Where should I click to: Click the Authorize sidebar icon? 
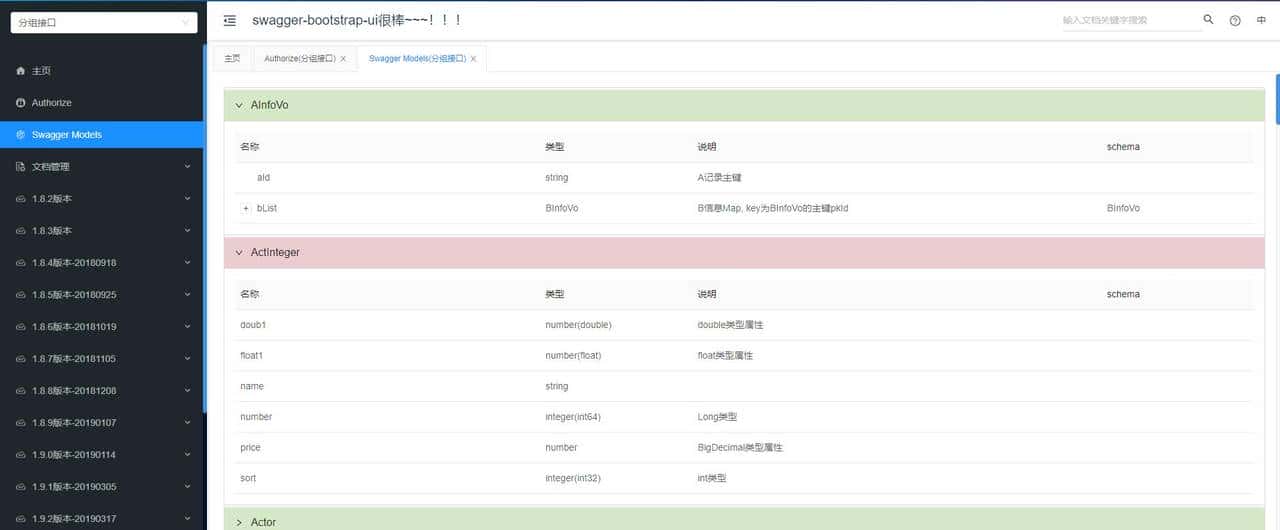click(21, 103)
